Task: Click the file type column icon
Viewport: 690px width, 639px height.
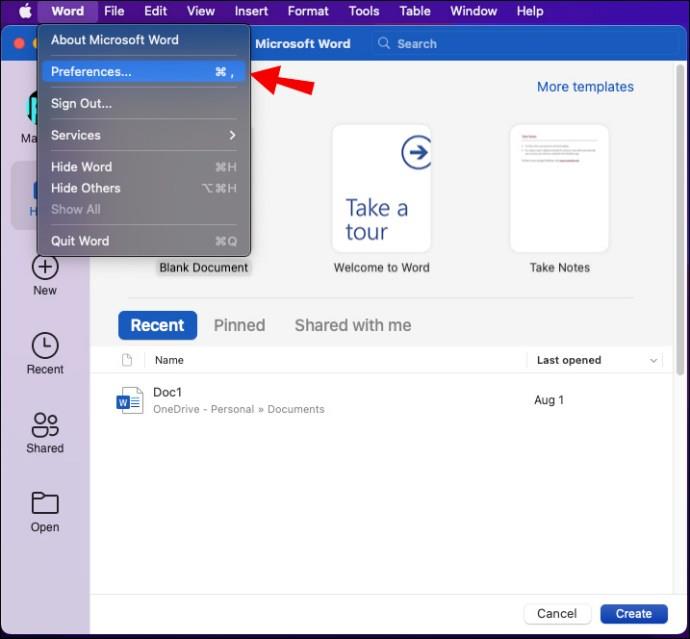Action: point(127,360)
